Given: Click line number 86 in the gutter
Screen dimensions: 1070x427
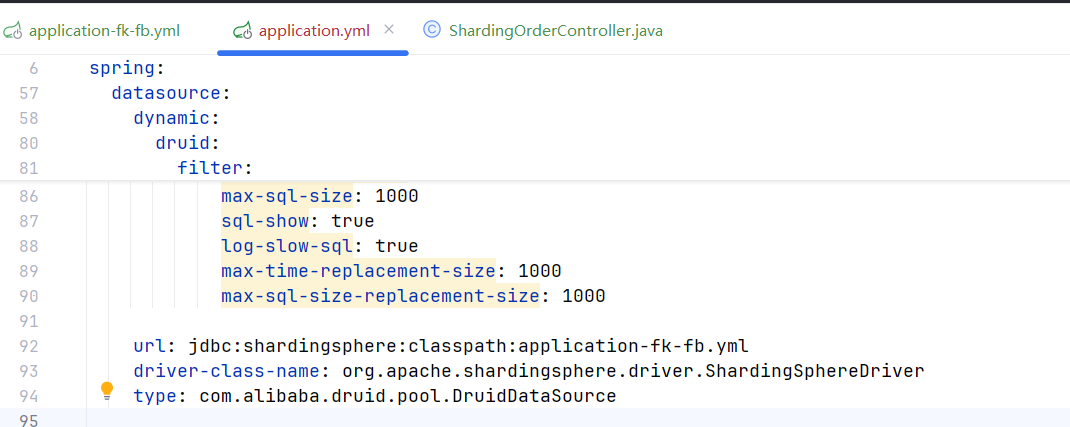Looking at the screenshot, I should point(29,197).
